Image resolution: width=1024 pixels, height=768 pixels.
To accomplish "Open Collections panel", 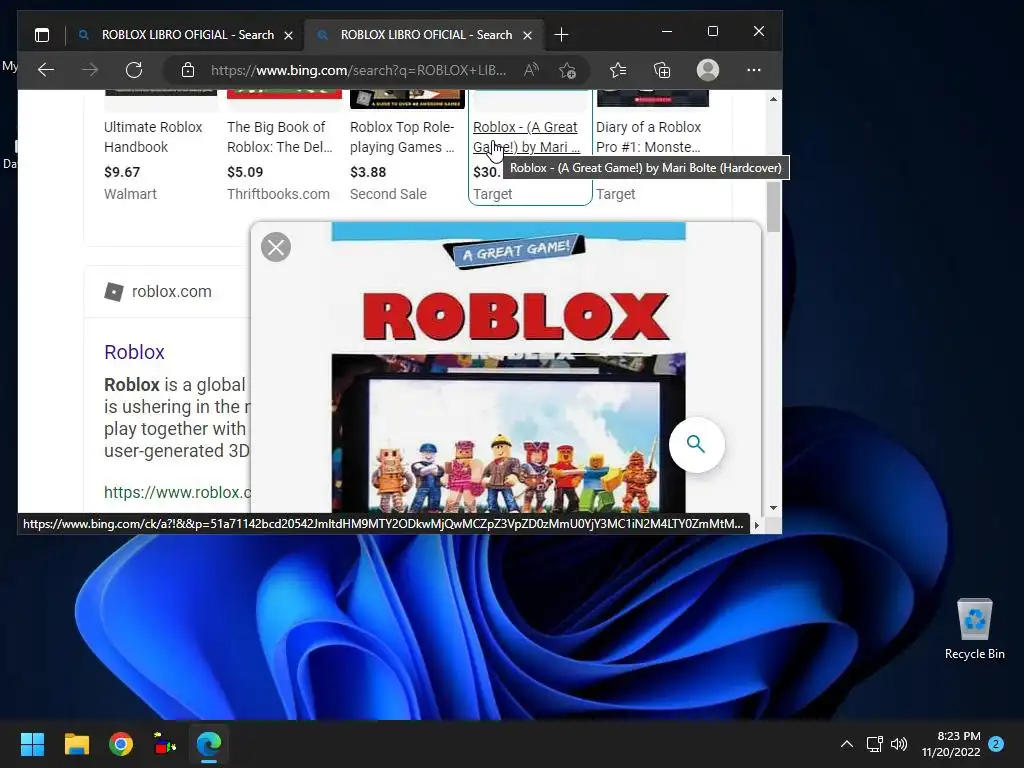I will pyautogui.click(x=662, y=70).
